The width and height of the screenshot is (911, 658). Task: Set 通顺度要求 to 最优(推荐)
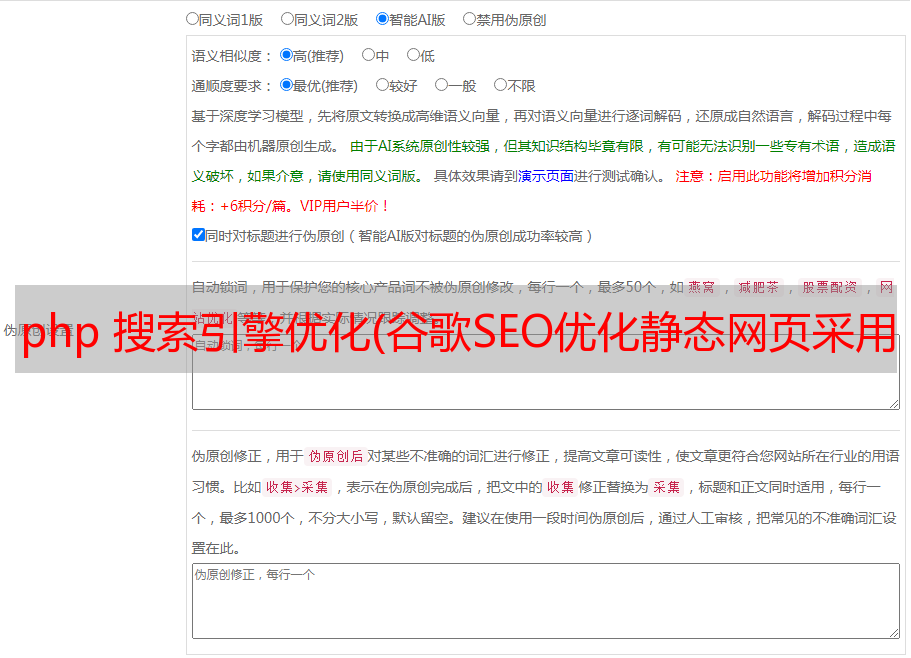286,85
